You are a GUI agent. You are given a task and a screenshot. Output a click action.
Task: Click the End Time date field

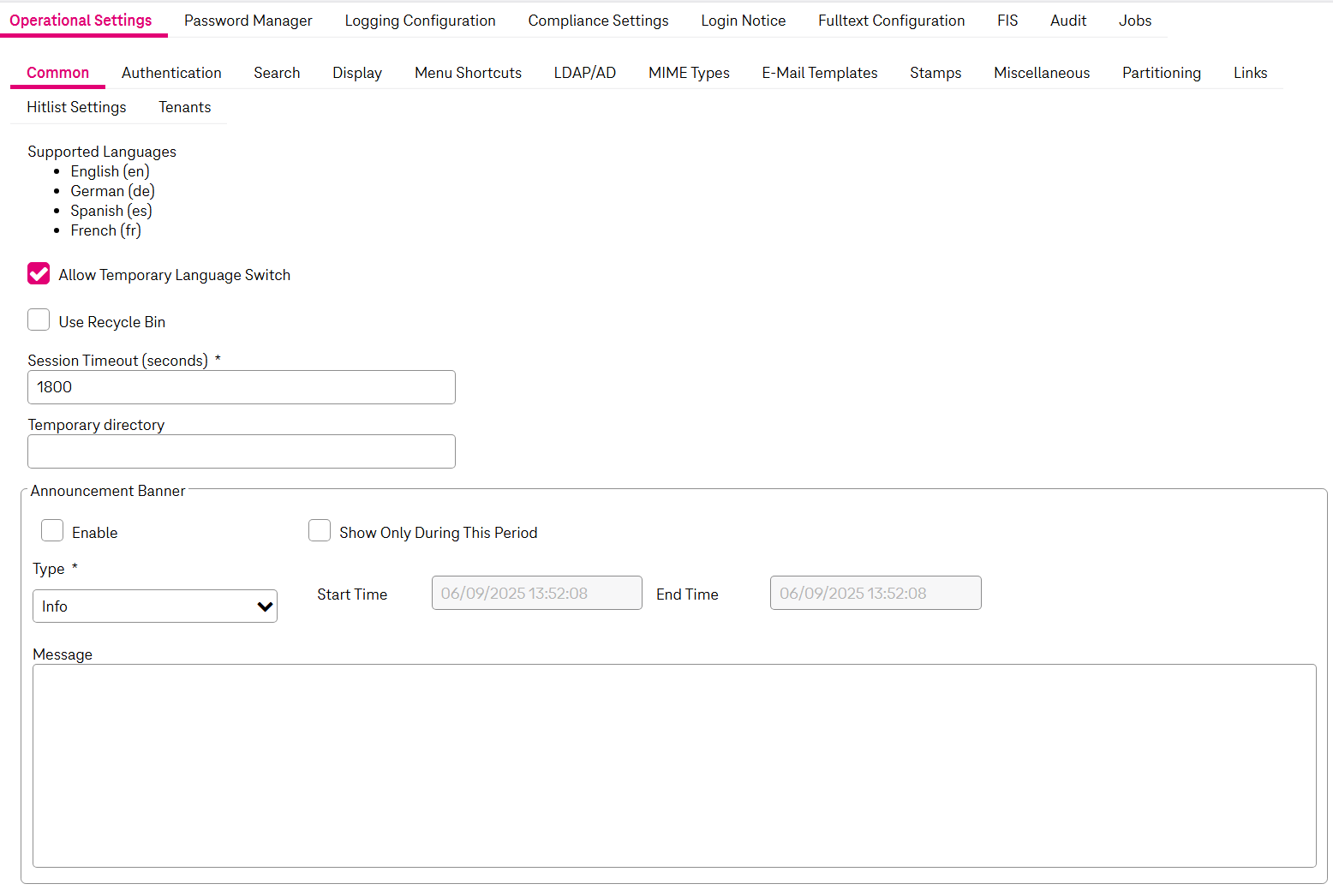(876, 593)
